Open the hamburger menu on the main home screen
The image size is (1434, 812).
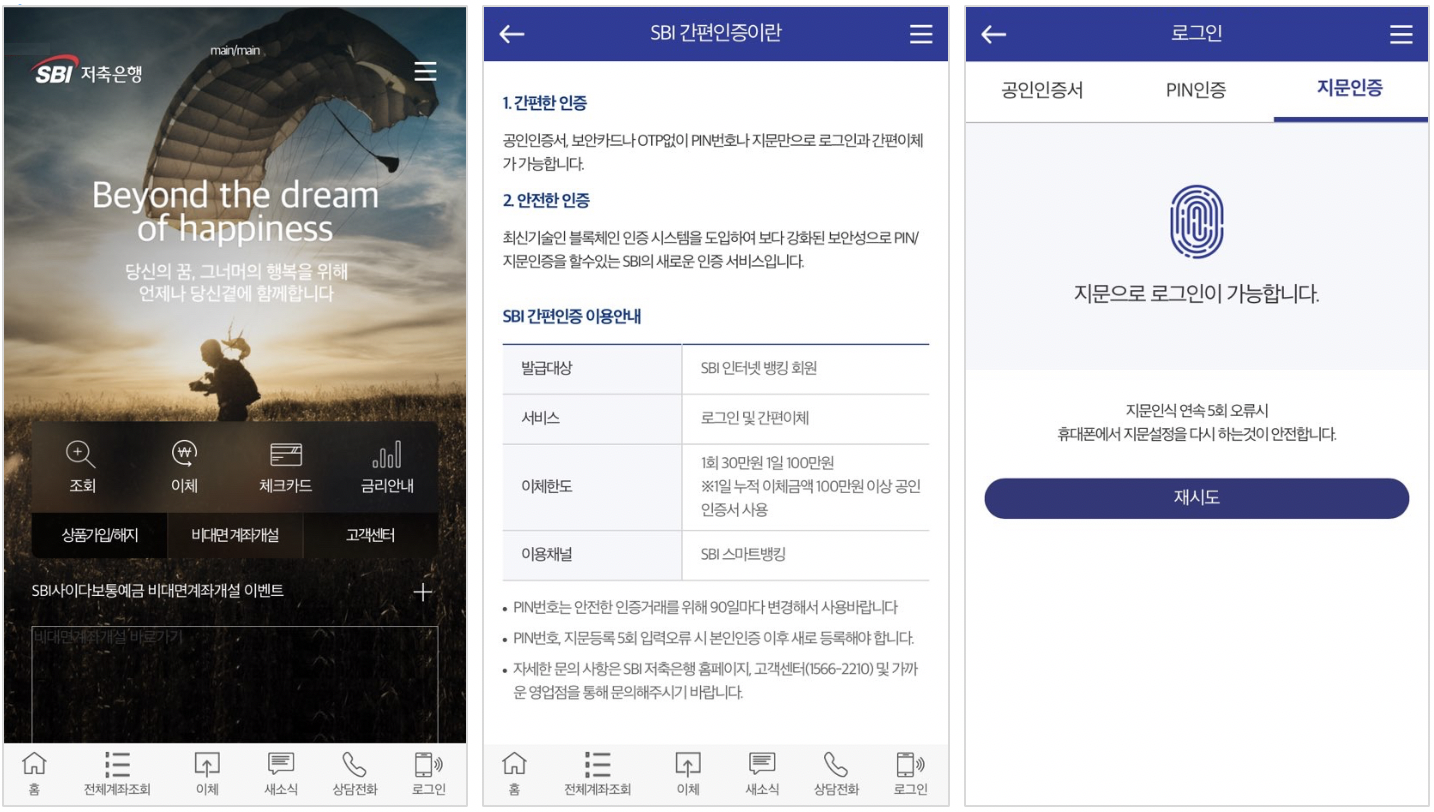point(425,71)
